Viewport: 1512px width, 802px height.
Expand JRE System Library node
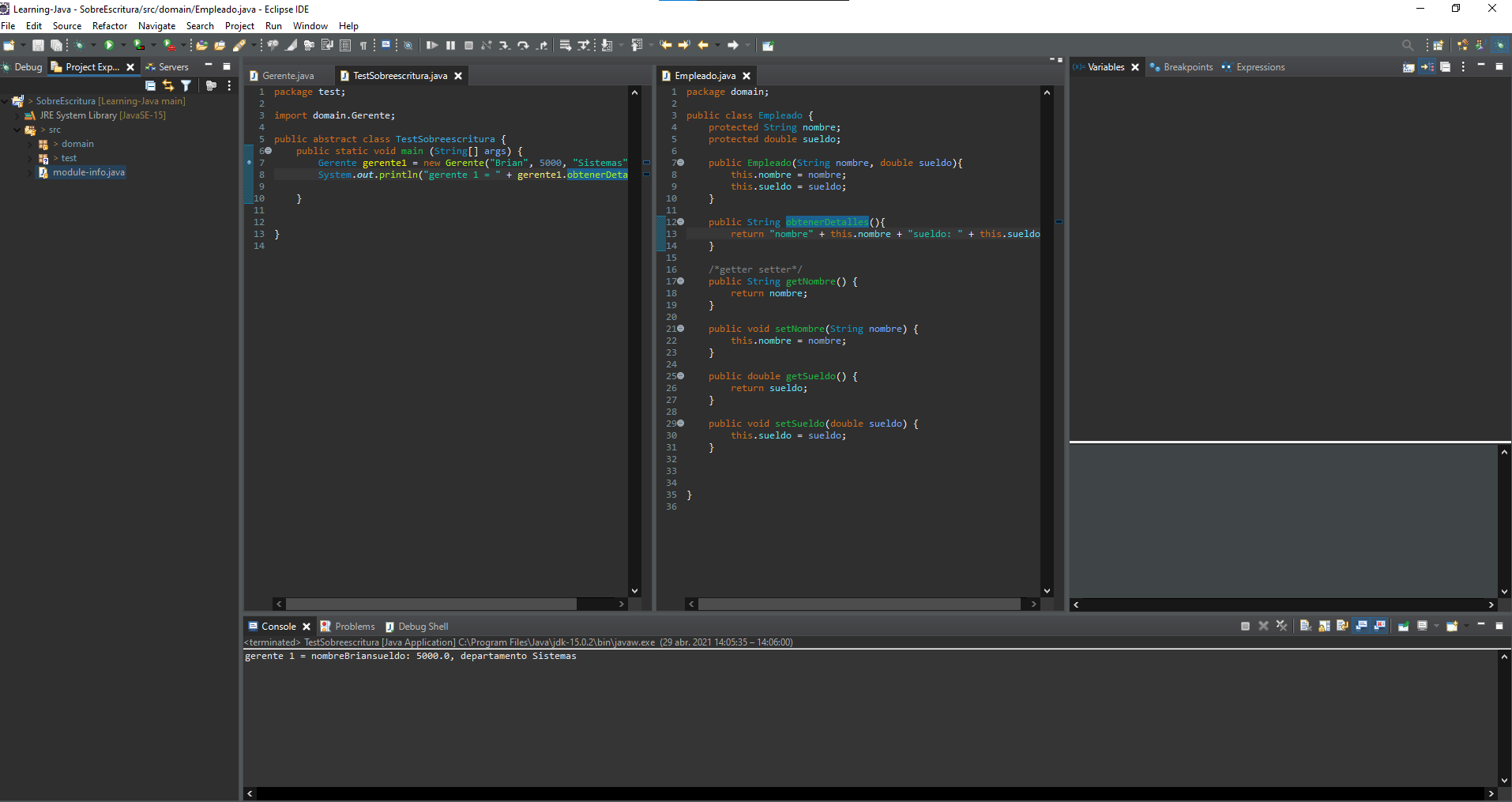click(17, 115)
